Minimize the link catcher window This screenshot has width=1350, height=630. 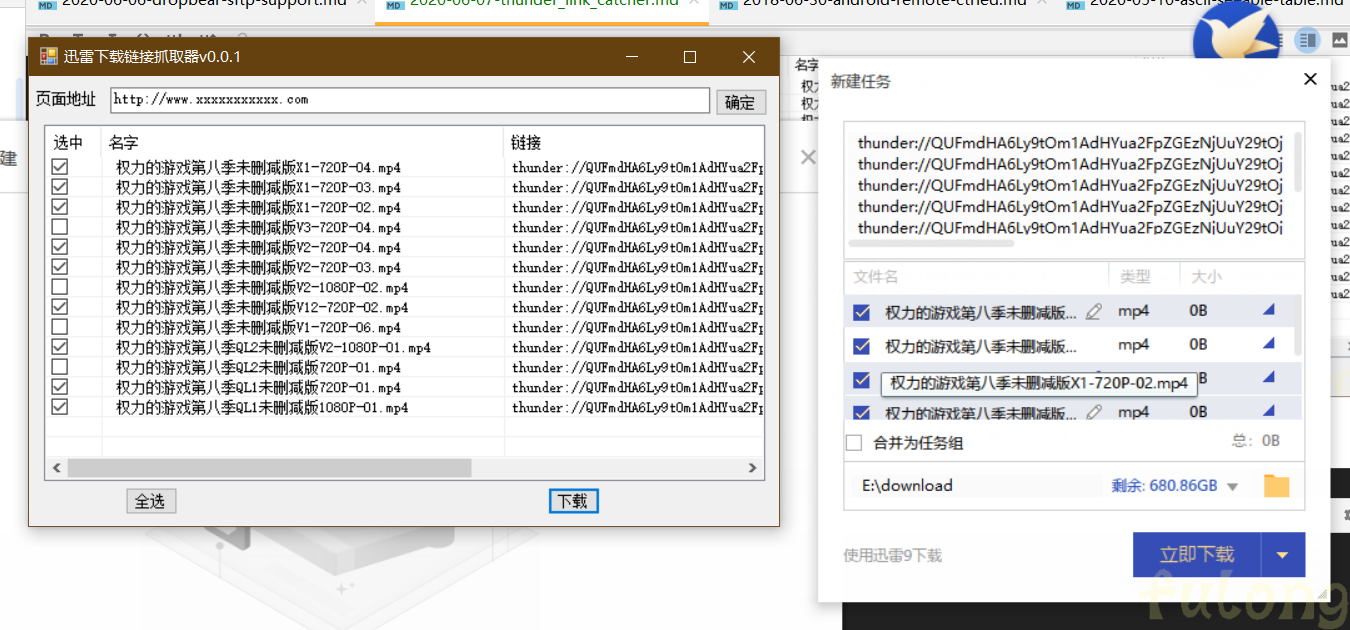point(631,57)
